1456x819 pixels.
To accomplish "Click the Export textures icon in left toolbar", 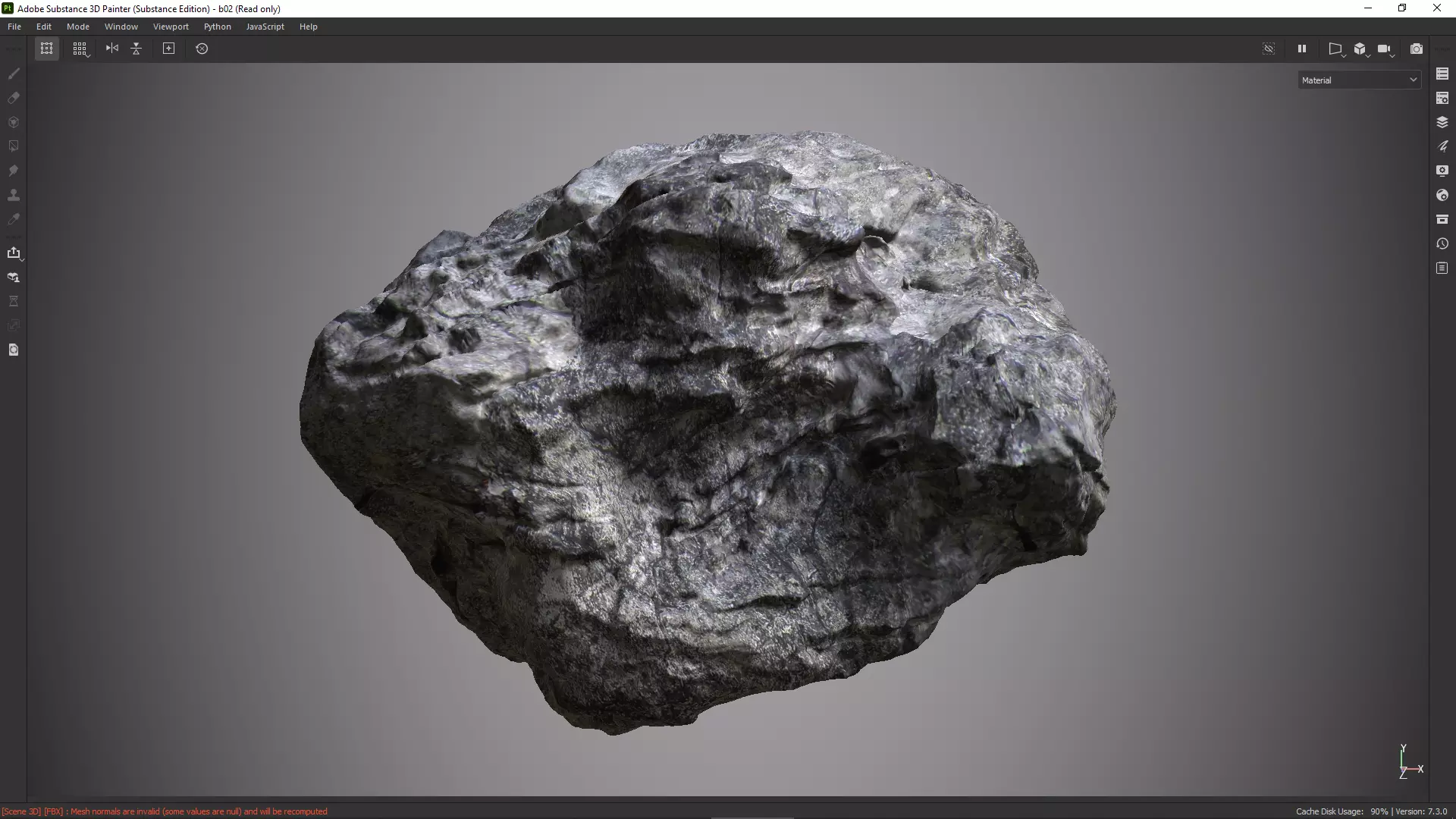I will 14,253.
